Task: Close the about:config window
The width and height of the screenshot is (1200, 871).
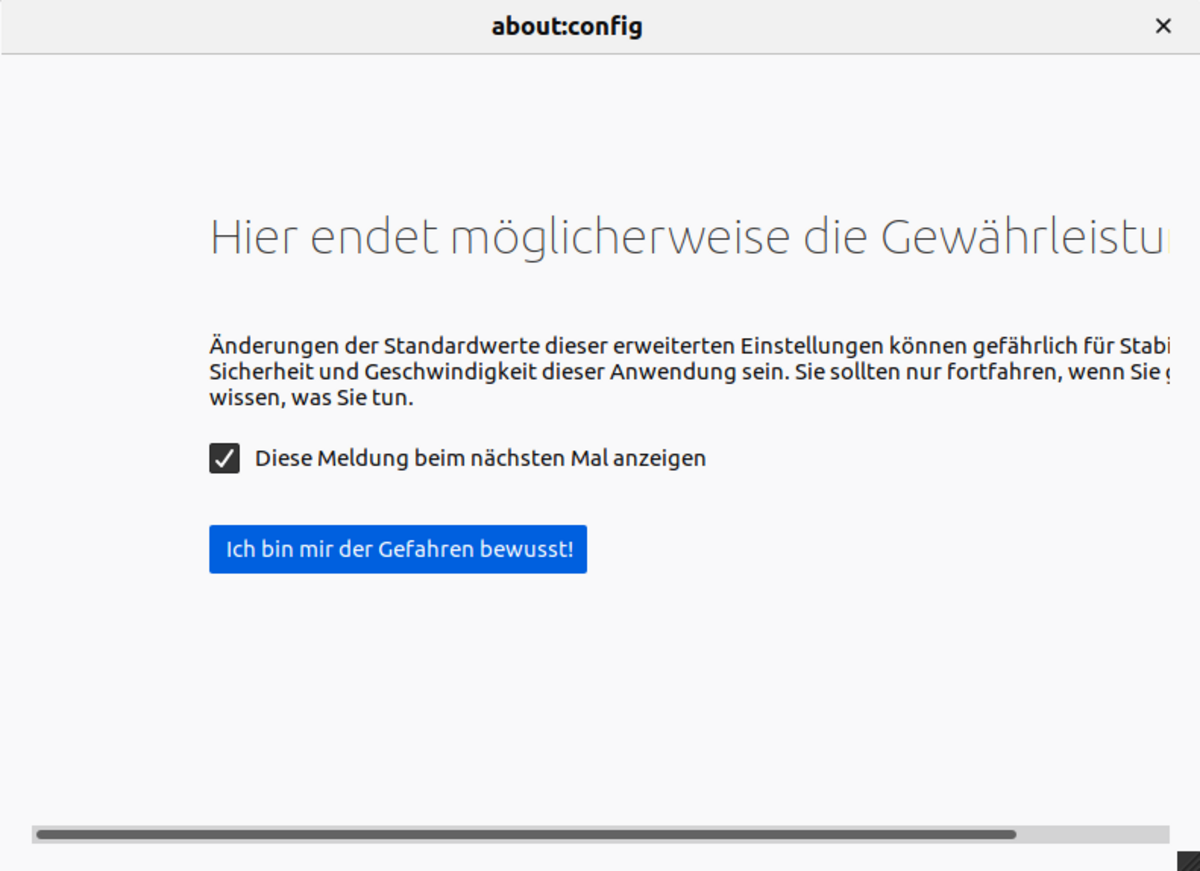Action: pyautogui.click(x=1163, y=27)
